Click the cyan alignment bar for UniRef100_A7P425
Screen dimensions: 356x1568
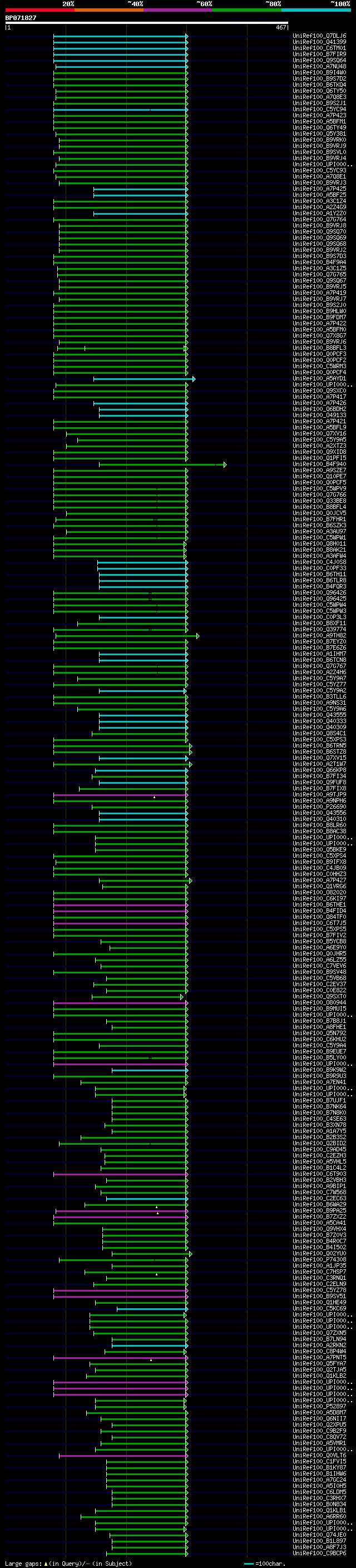tap(141, 189)
